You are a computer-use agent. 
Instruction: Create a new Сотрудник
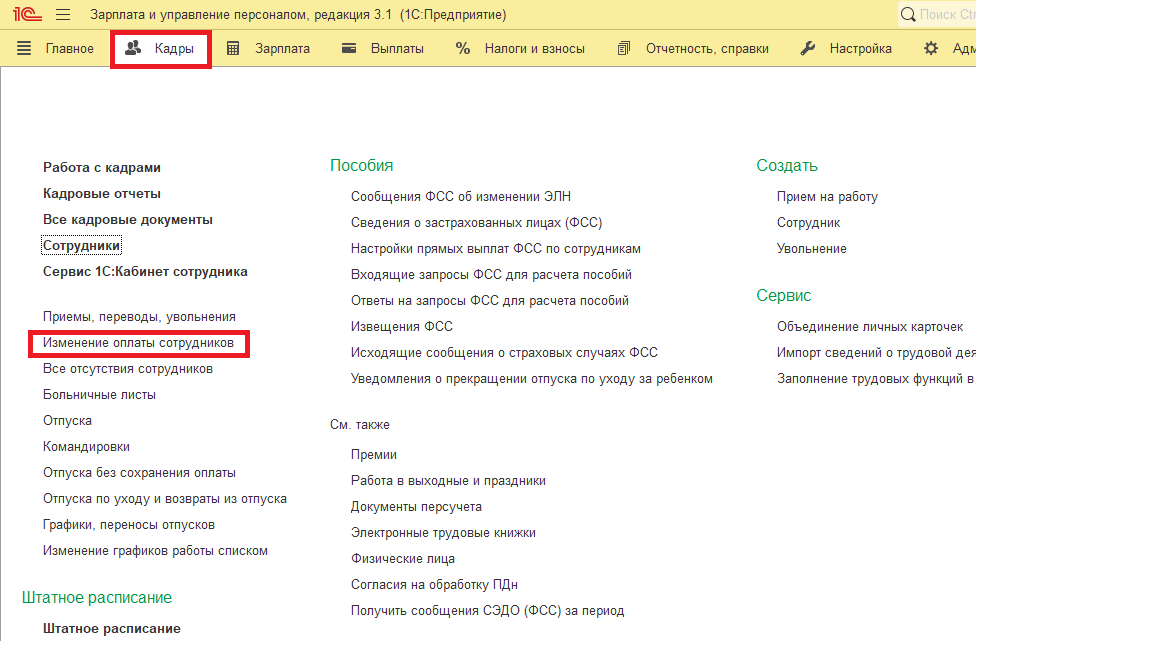[808, 223]
